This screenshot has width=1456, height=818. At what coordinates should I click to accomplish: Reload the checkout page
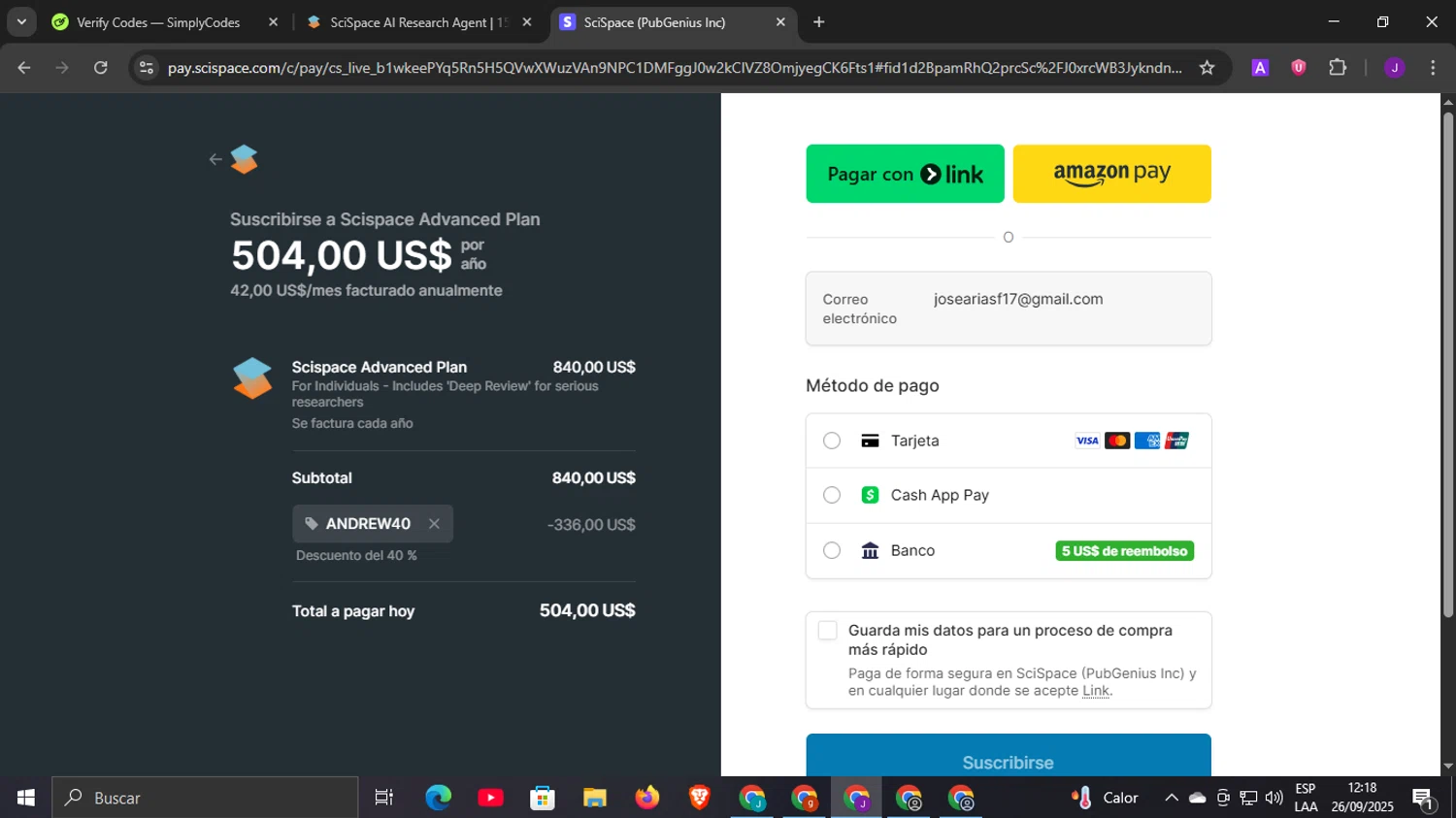click(x=101, y=67)
